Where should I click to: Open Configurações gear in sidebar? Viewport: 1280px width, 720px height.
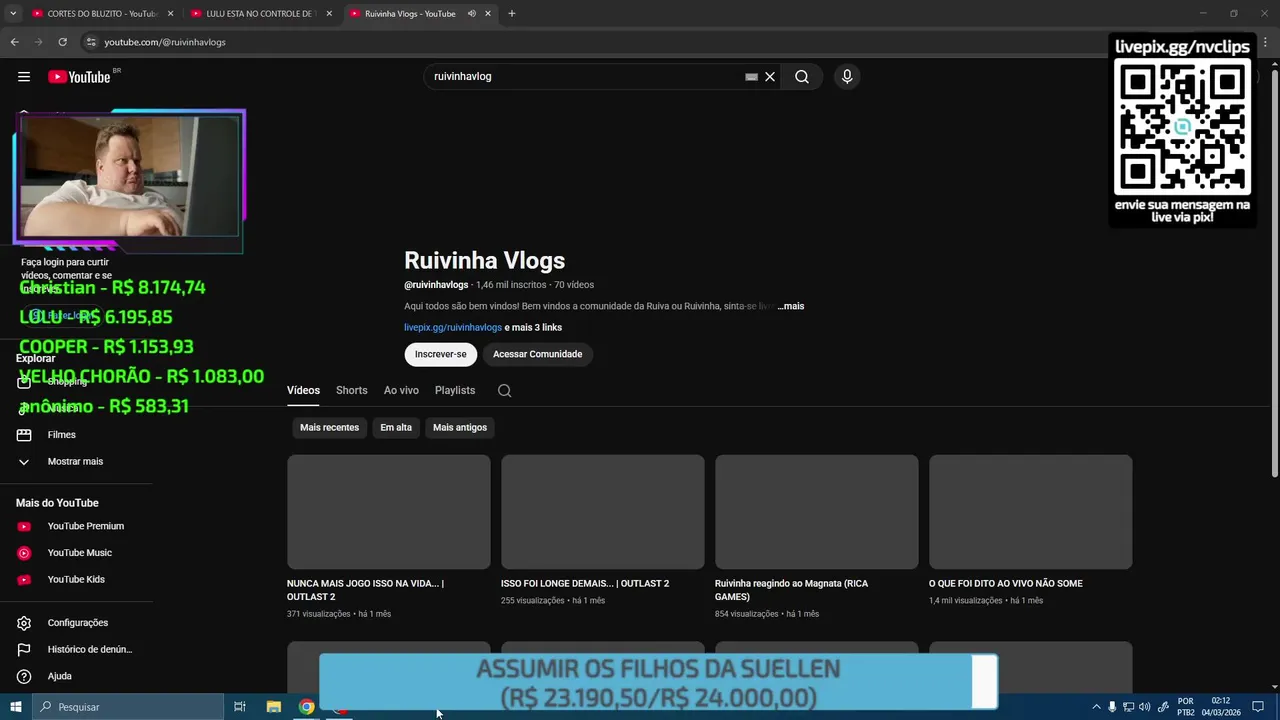[x=76, y=623]
